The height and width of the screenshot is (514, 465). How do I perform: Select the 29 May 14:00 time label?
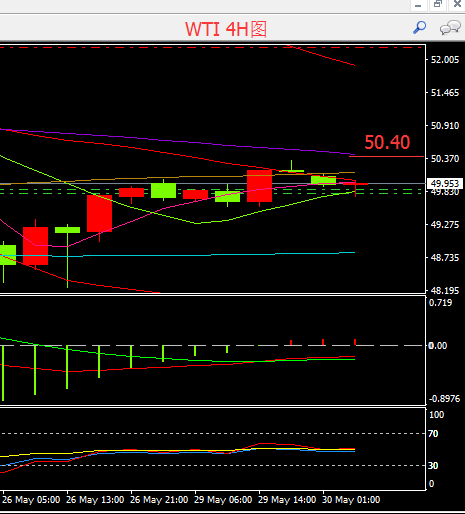(x=287, y=500)
